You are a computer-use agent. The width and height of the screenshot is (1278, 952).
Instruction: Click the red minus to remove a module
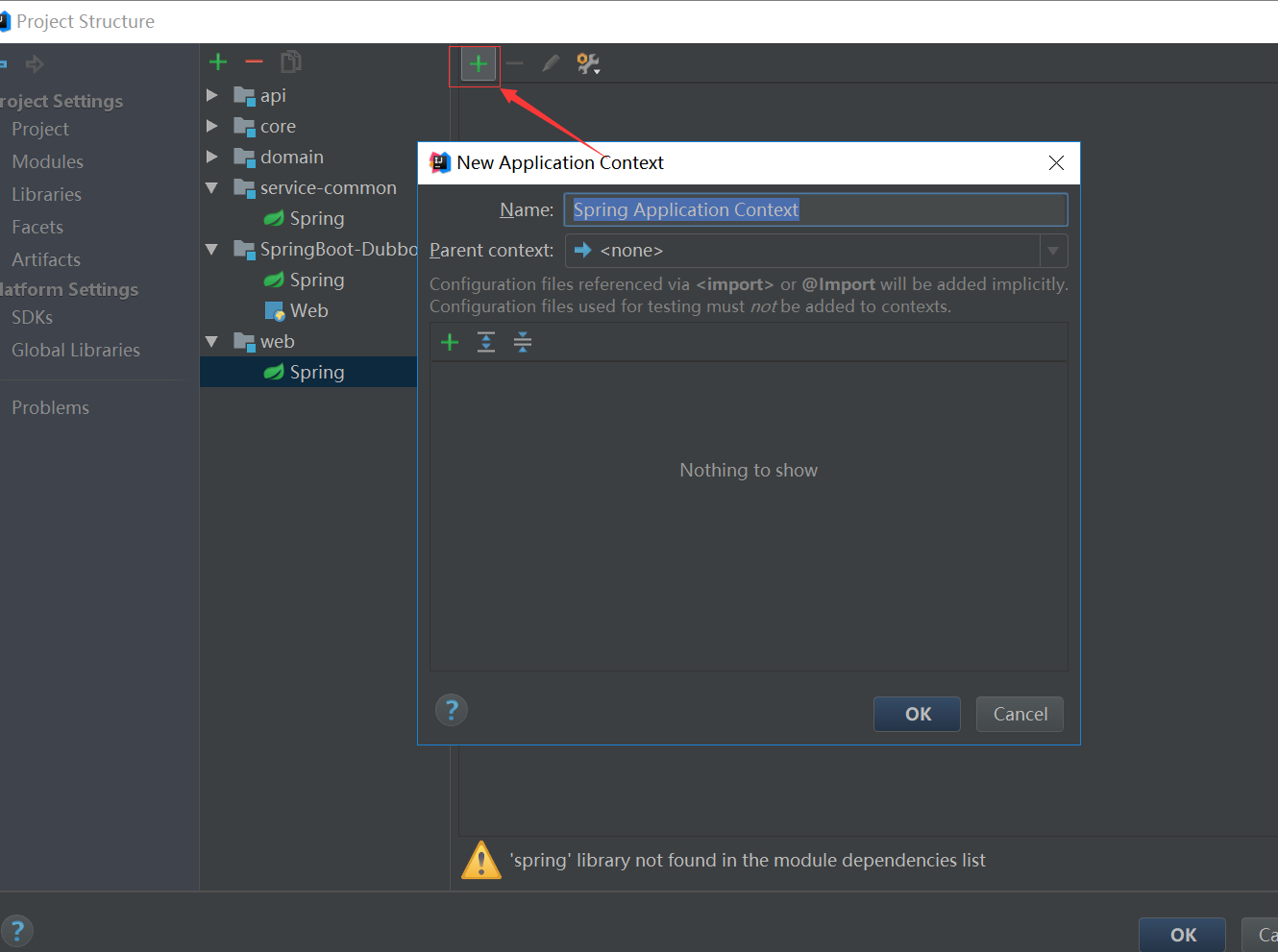point(252,61)
